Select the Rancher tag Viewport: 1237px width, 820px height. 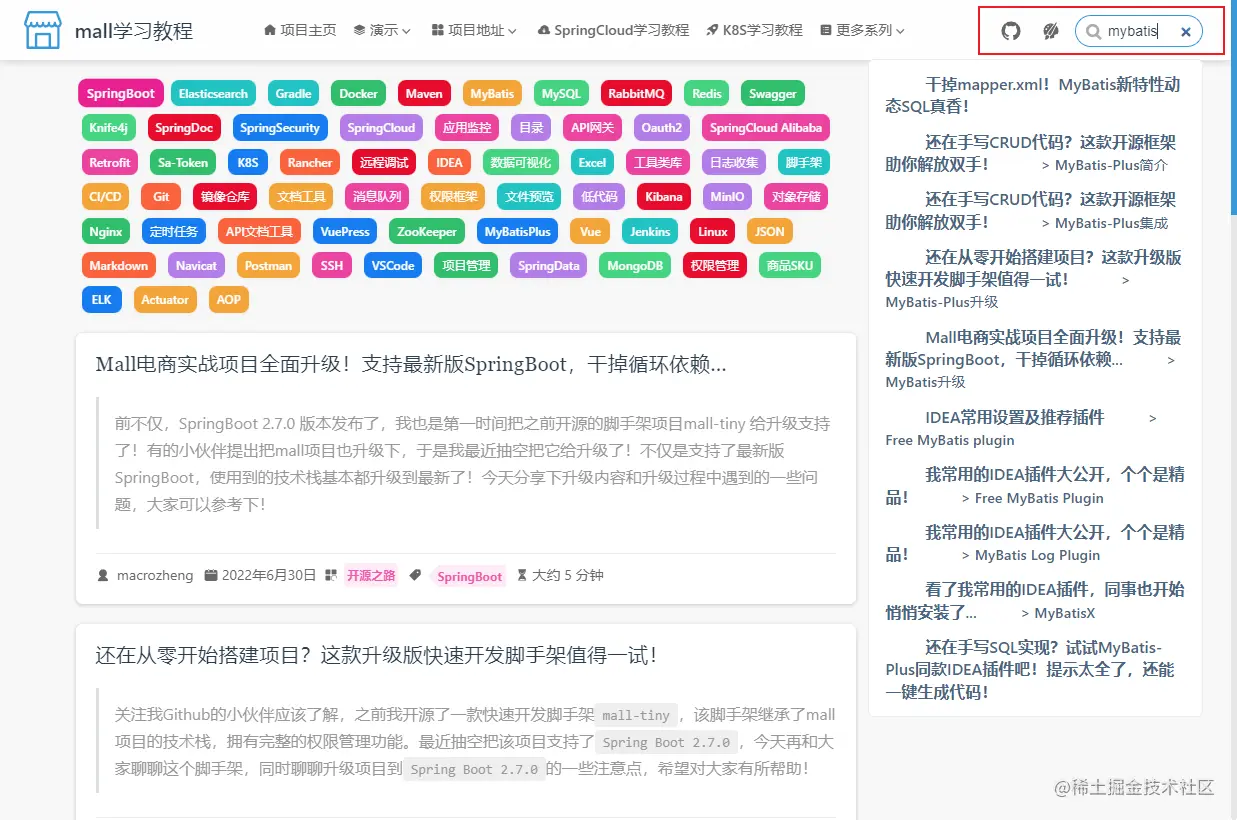point(310,162)
